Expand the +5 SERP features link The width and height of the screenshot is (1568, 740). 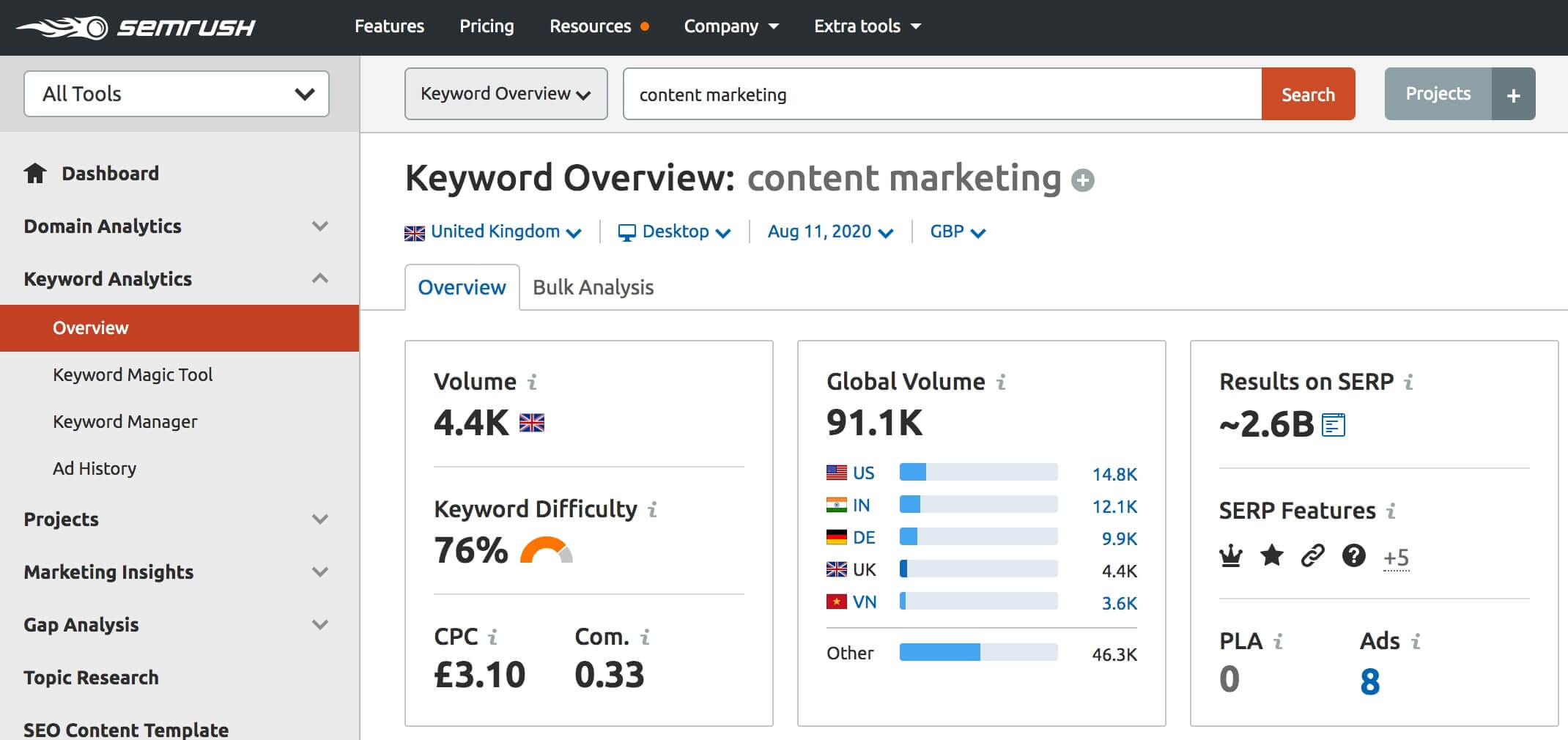1397,558
